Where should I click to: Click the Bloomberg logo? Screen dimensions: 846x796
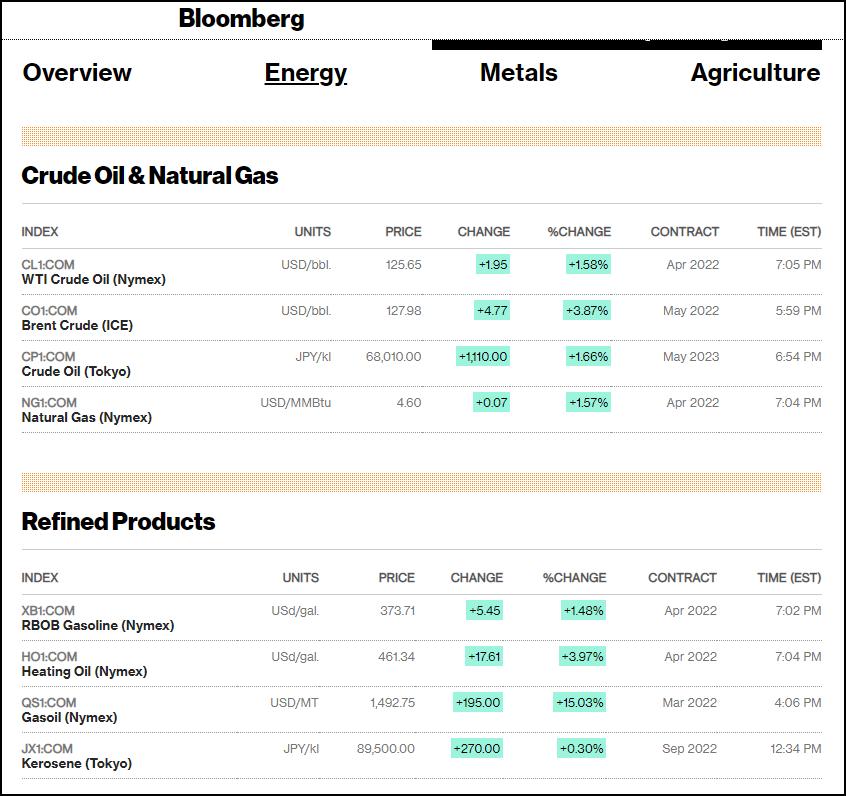pyautogui.click(x=241, y=19)
